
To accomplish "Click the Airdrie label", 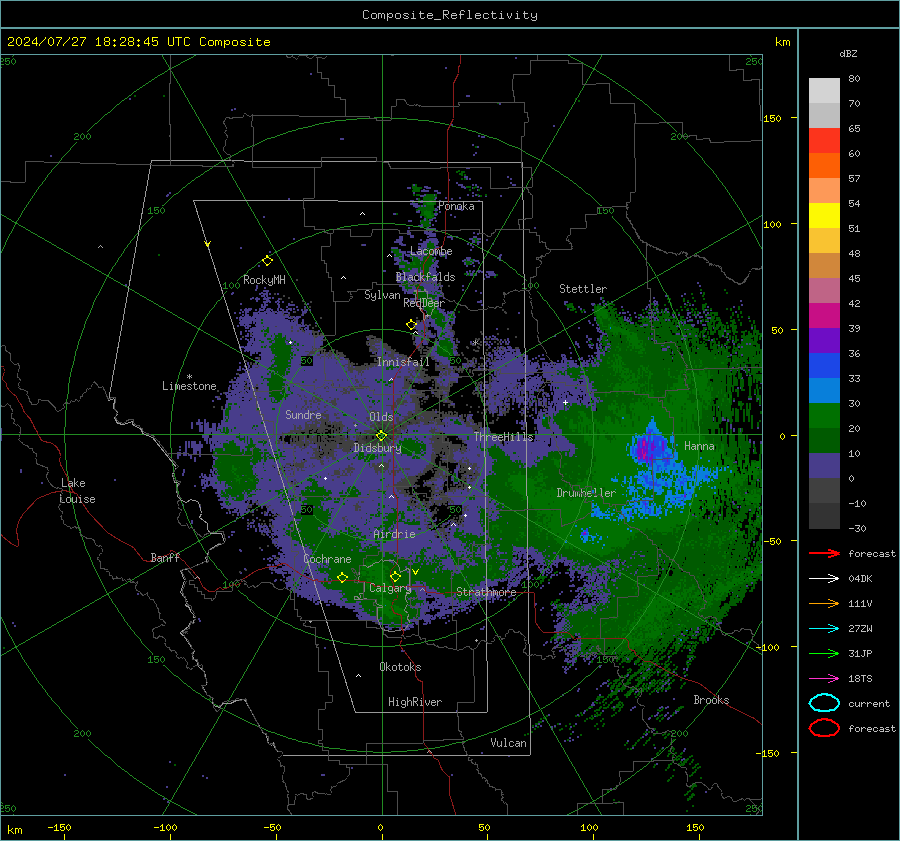I will [x=394, y=534].
